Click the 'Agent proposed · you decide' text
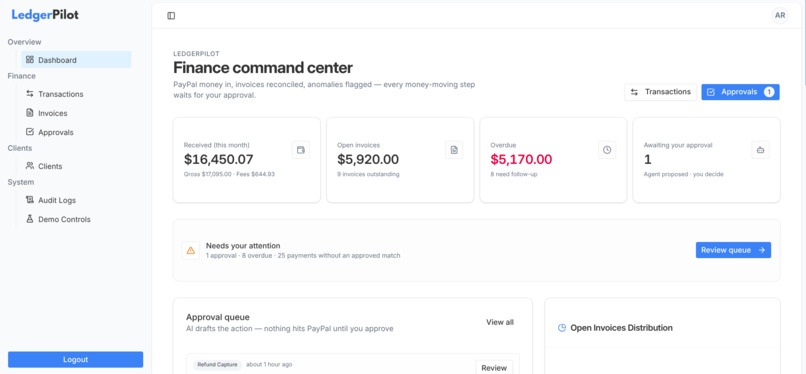 click(683, 174)
